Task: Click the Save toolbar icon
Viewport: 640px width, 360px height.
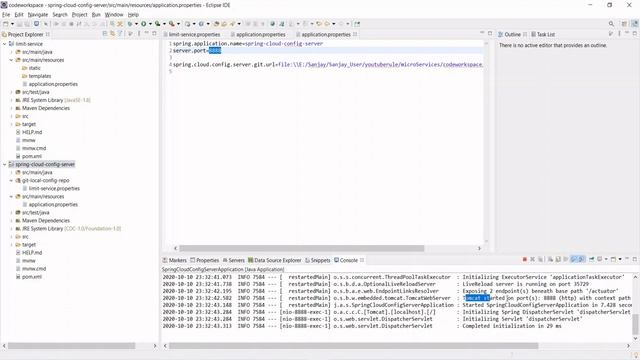Action: tap(20, 24)
